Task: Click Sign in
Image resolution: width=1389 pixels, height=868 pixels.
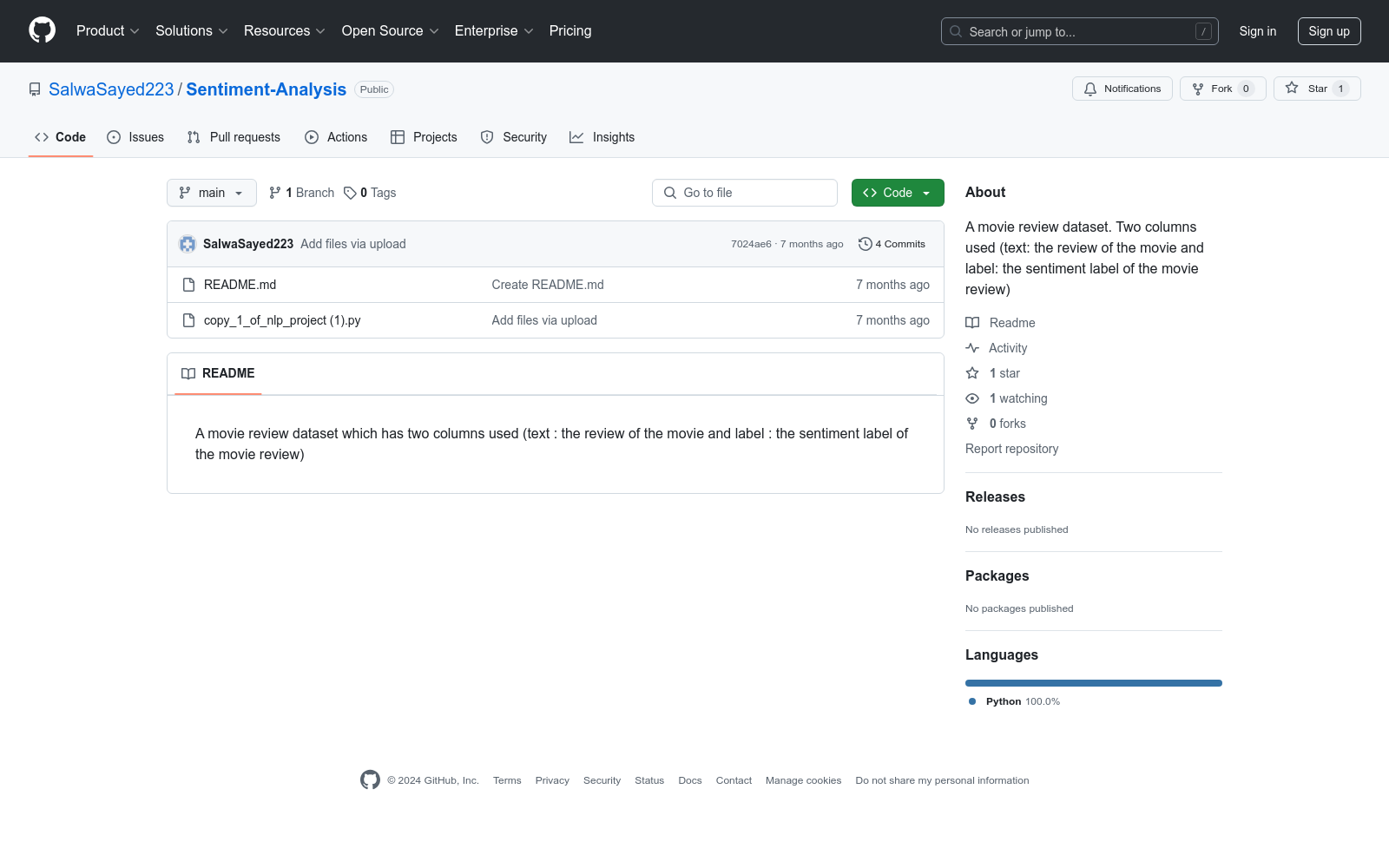Action: [x=1258, y=31]
